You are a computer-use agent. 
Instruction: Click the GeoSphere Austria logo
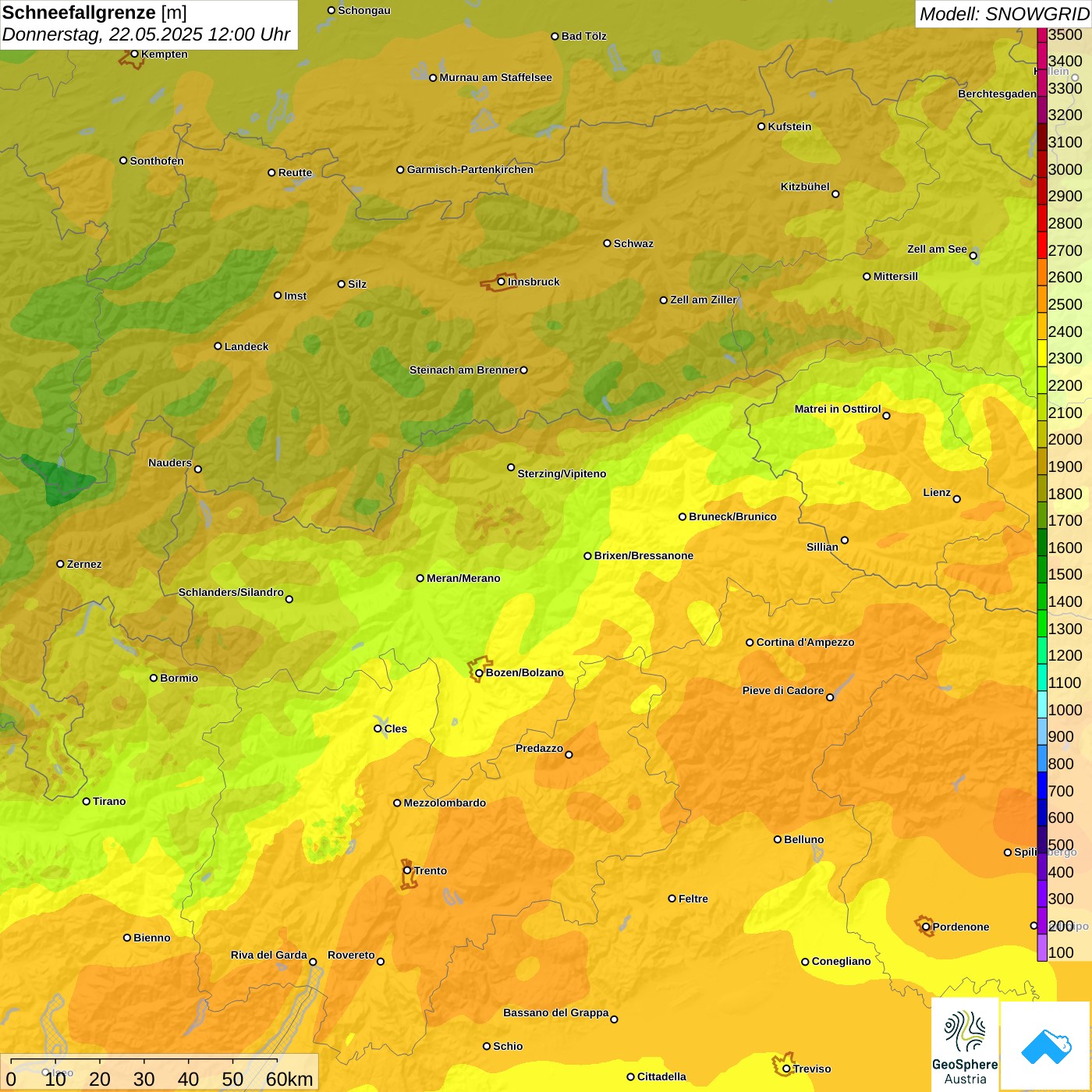pos(965,1046)
